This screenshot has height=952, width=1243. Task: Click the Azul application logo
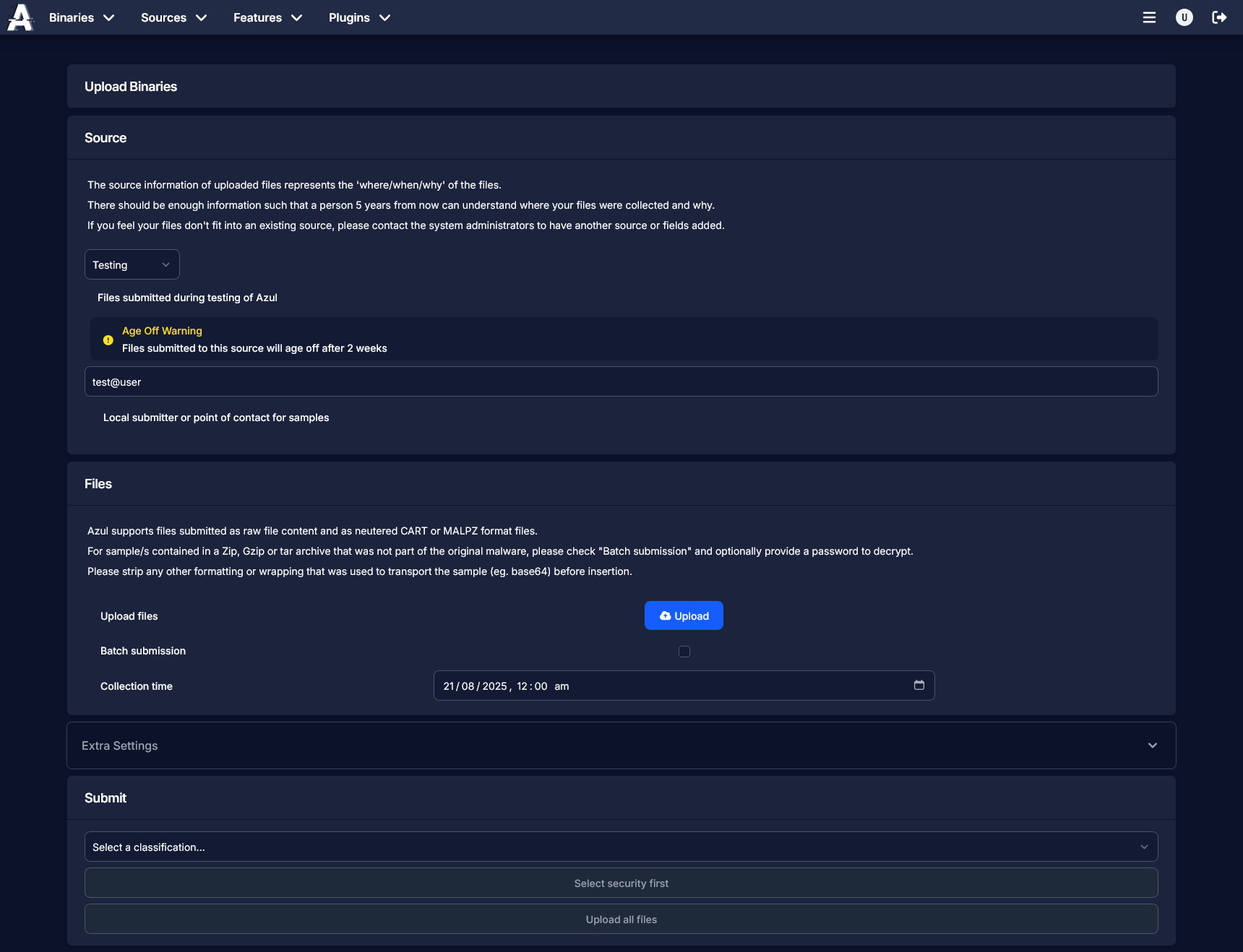click(x=20, y=17)
